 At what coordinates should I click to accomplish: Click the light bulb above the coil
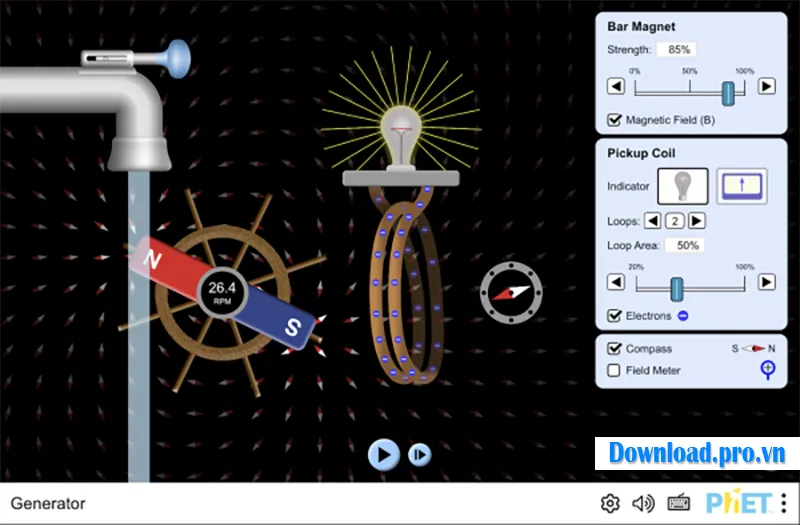tap(401, 137)
